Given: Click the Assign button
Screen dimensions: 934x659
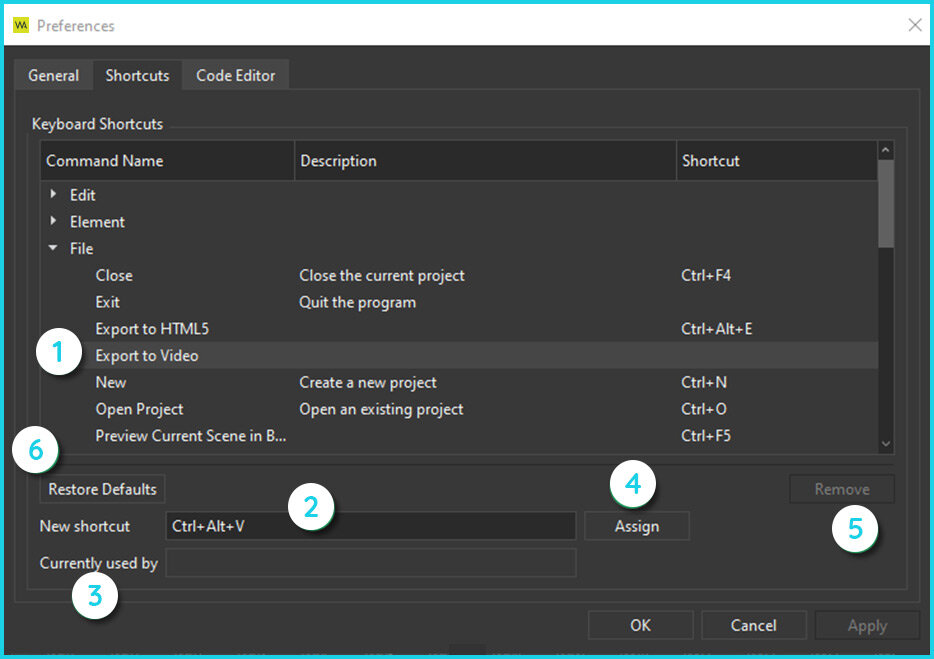Looking at the screenshot, I should click(x=637, y=526).
